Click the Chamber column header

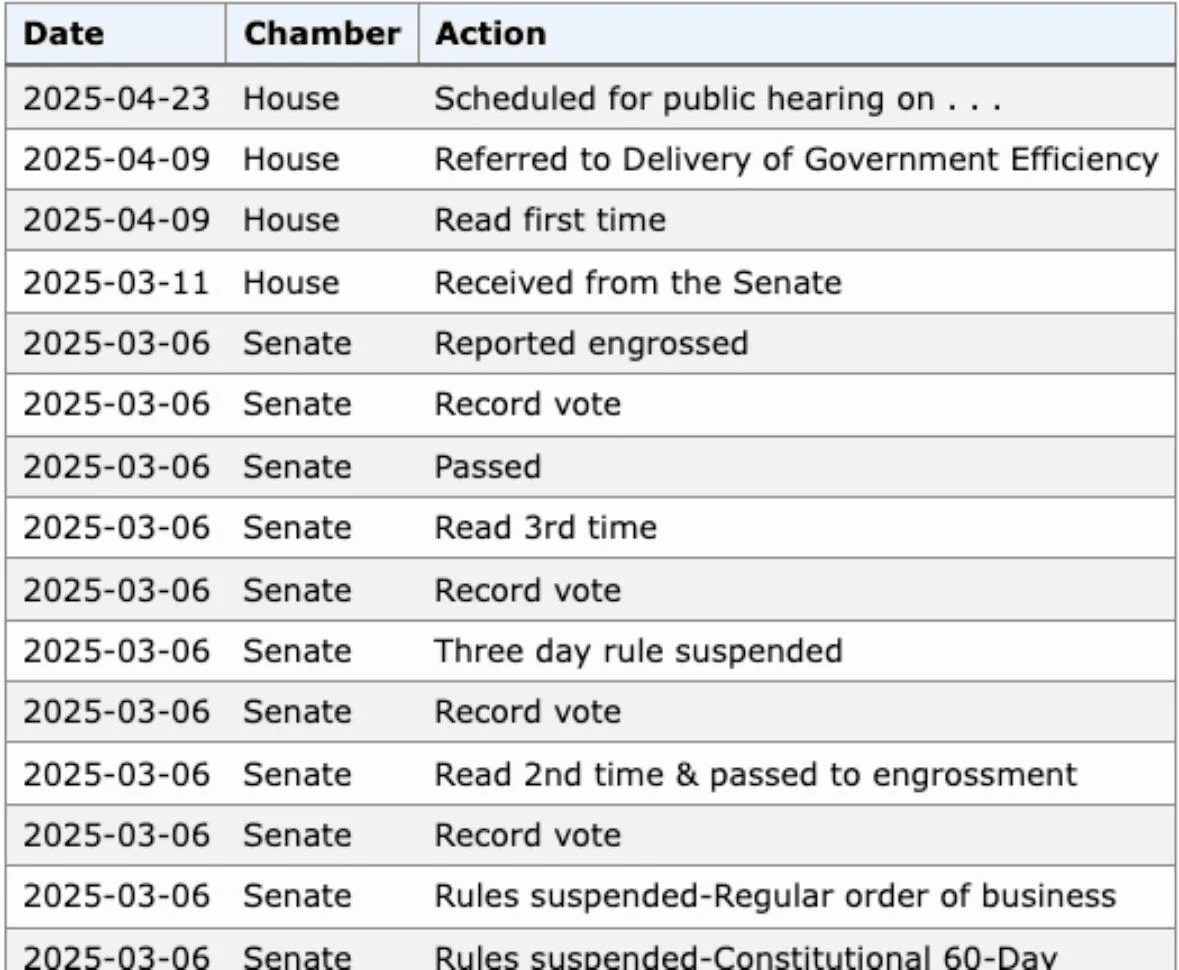pyautogui.click(x=322, y=34)
